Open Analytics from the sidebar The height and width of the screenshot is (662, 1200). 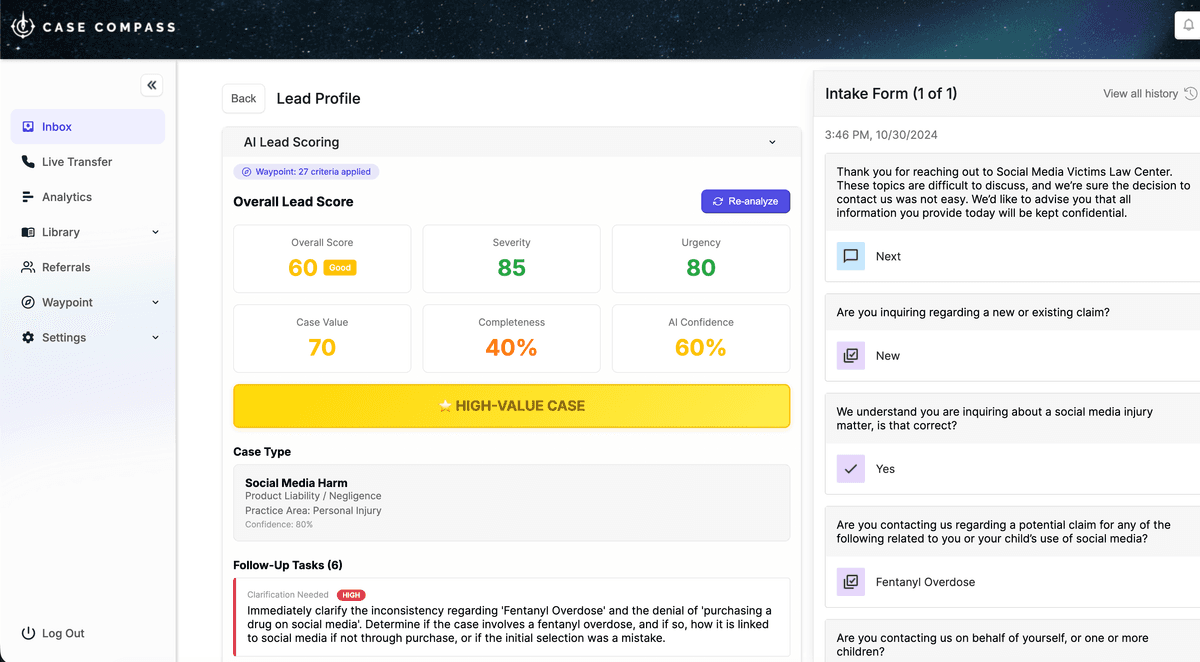pyautogui.click(x=66, y=197)
